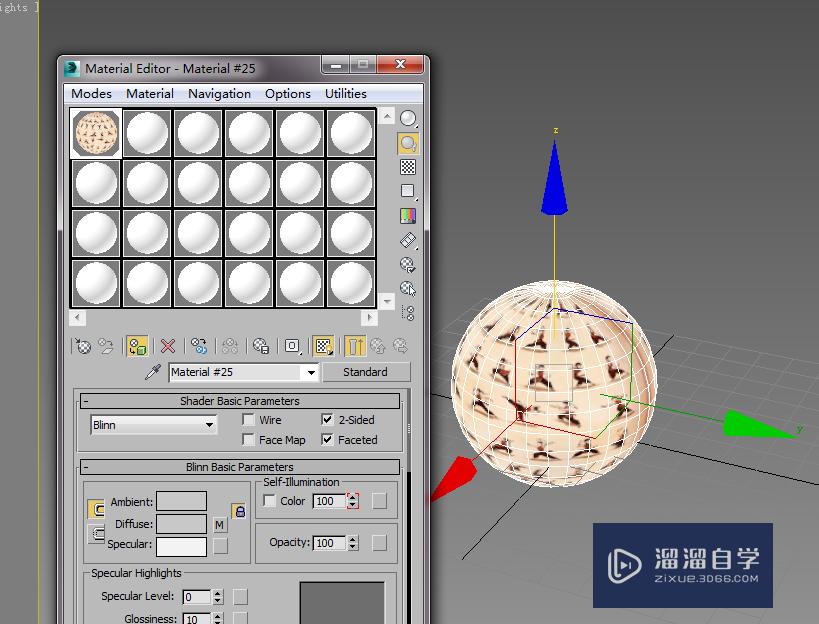Click the Diffuse color swatch

(184, 523)
